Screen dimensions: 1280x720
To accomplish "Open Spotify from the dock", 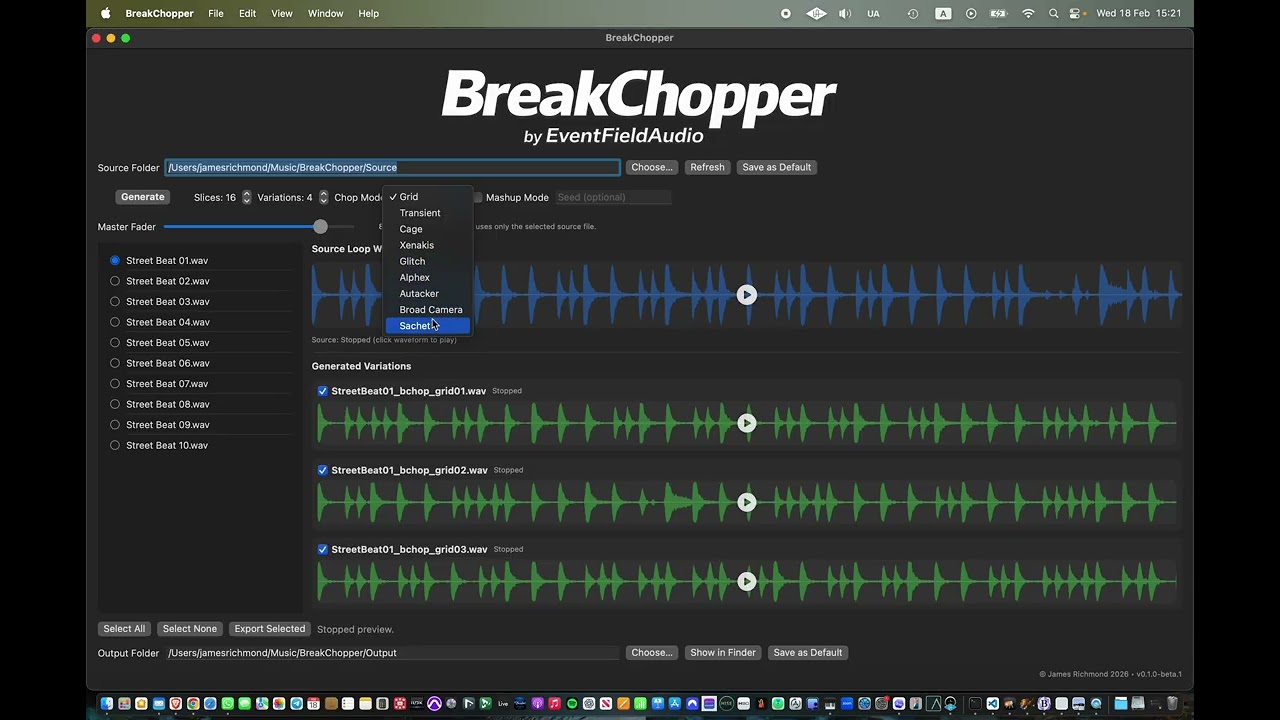I will [x=571, y=704].
